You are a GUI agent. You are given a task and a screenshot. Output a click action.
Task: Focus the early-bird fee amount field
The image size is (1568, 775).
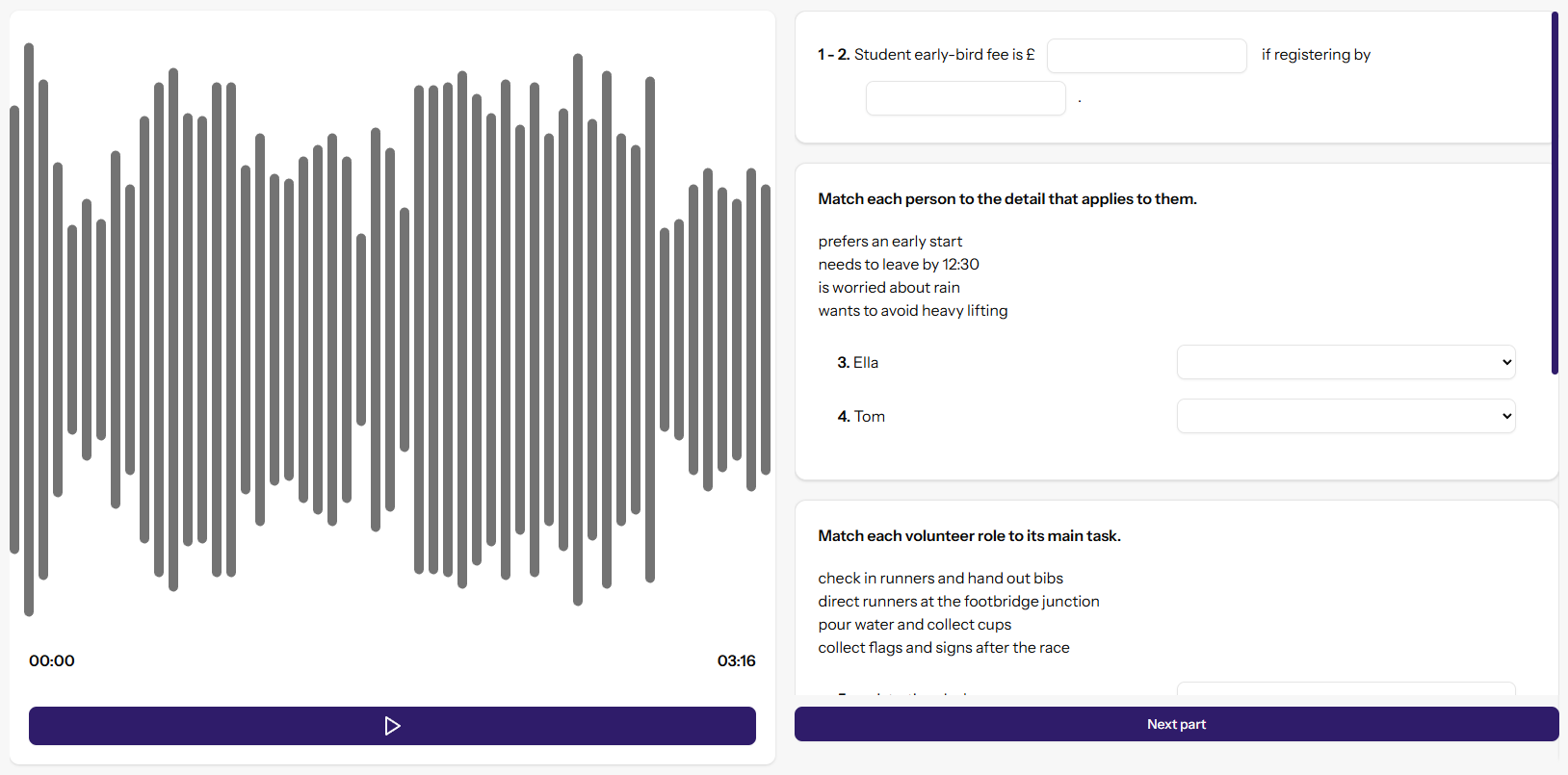click(1146, 56)
